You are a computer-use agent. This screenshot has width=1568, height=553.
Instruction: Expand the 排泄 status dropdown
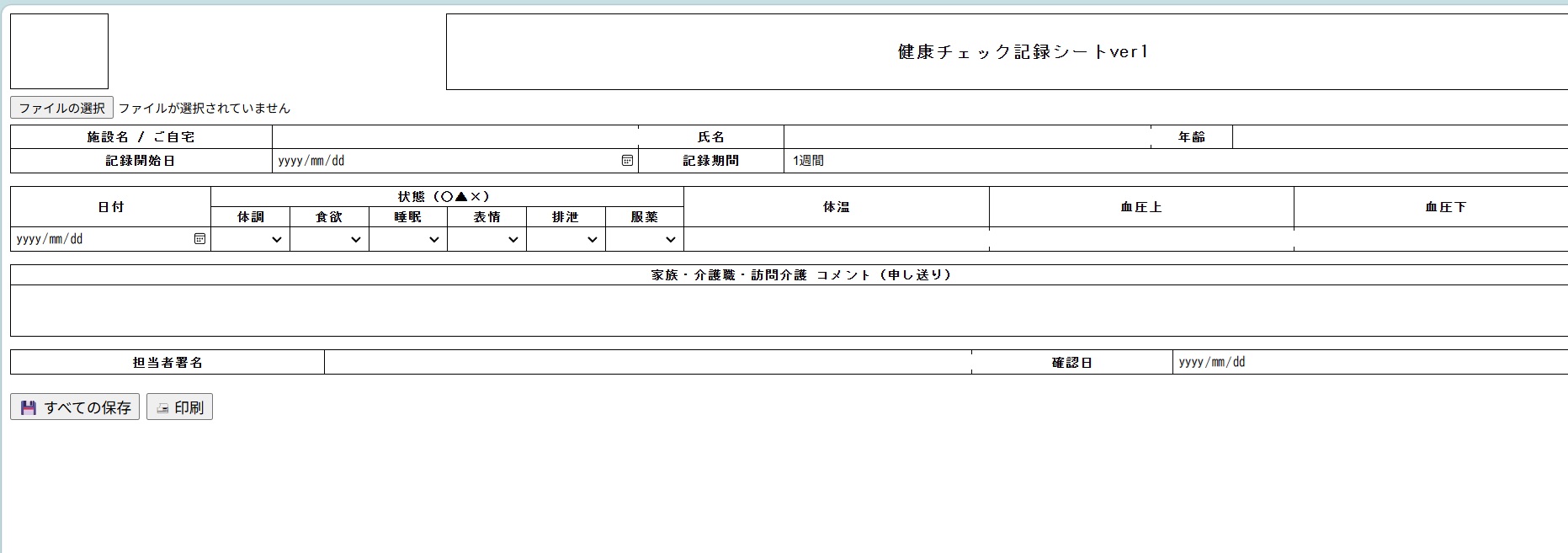point(566,240)
